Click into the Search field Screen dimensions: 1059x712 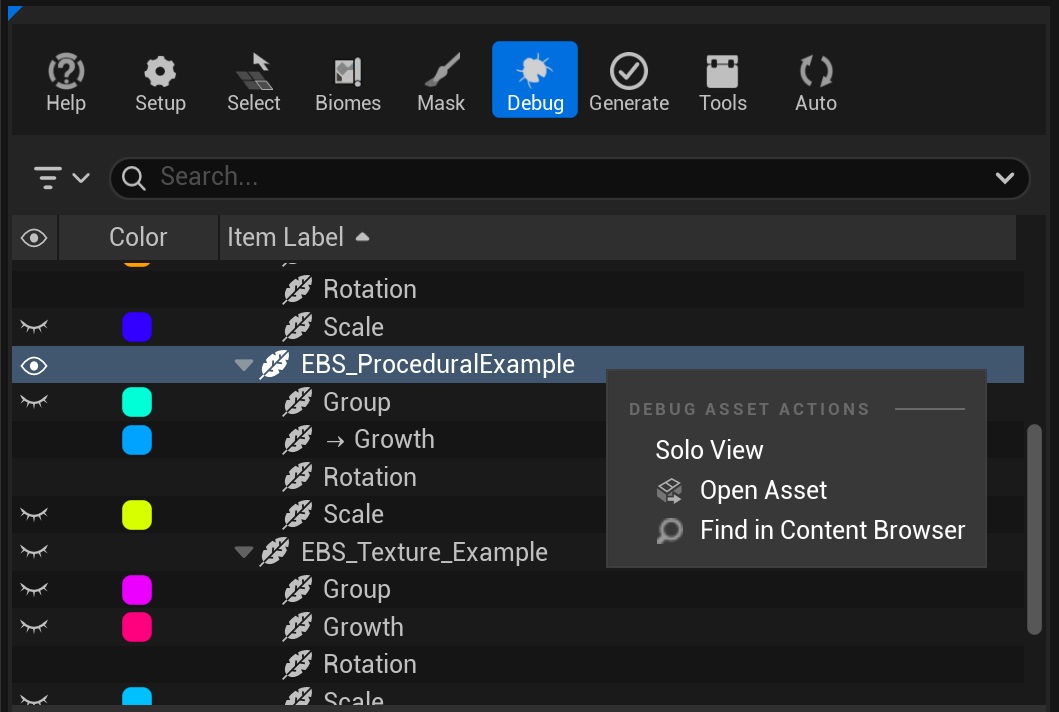coord(570,178)
